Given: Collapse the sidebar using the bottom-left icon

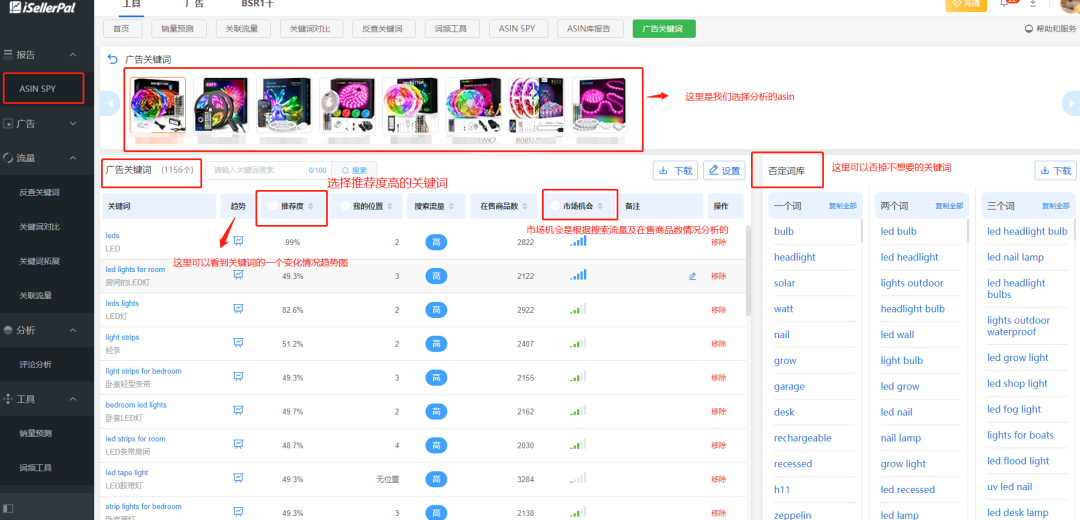Looking at the screenshot, I should click(x=8, y=508).
